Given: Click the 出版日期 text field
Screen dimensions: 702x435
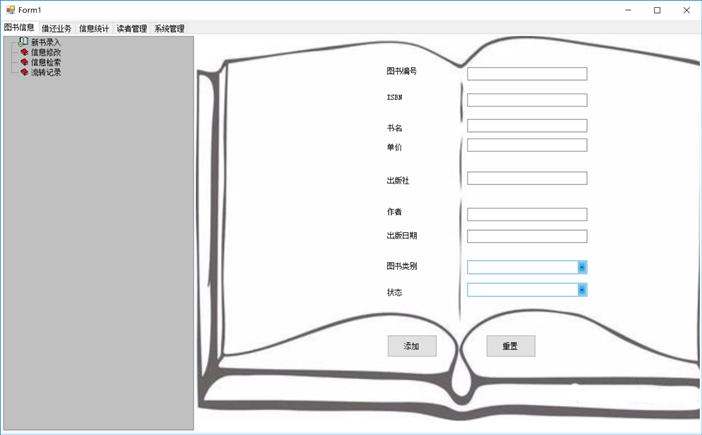Looking at the screenshot, I should pos(526,237).
